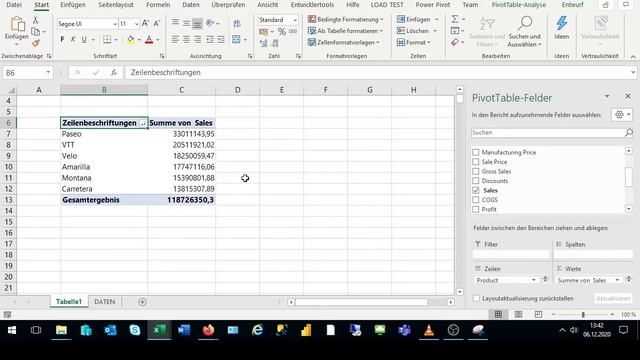Viewport: 640px width, 360px height.
Task: Toggle bold formatting
Action: 62,40
